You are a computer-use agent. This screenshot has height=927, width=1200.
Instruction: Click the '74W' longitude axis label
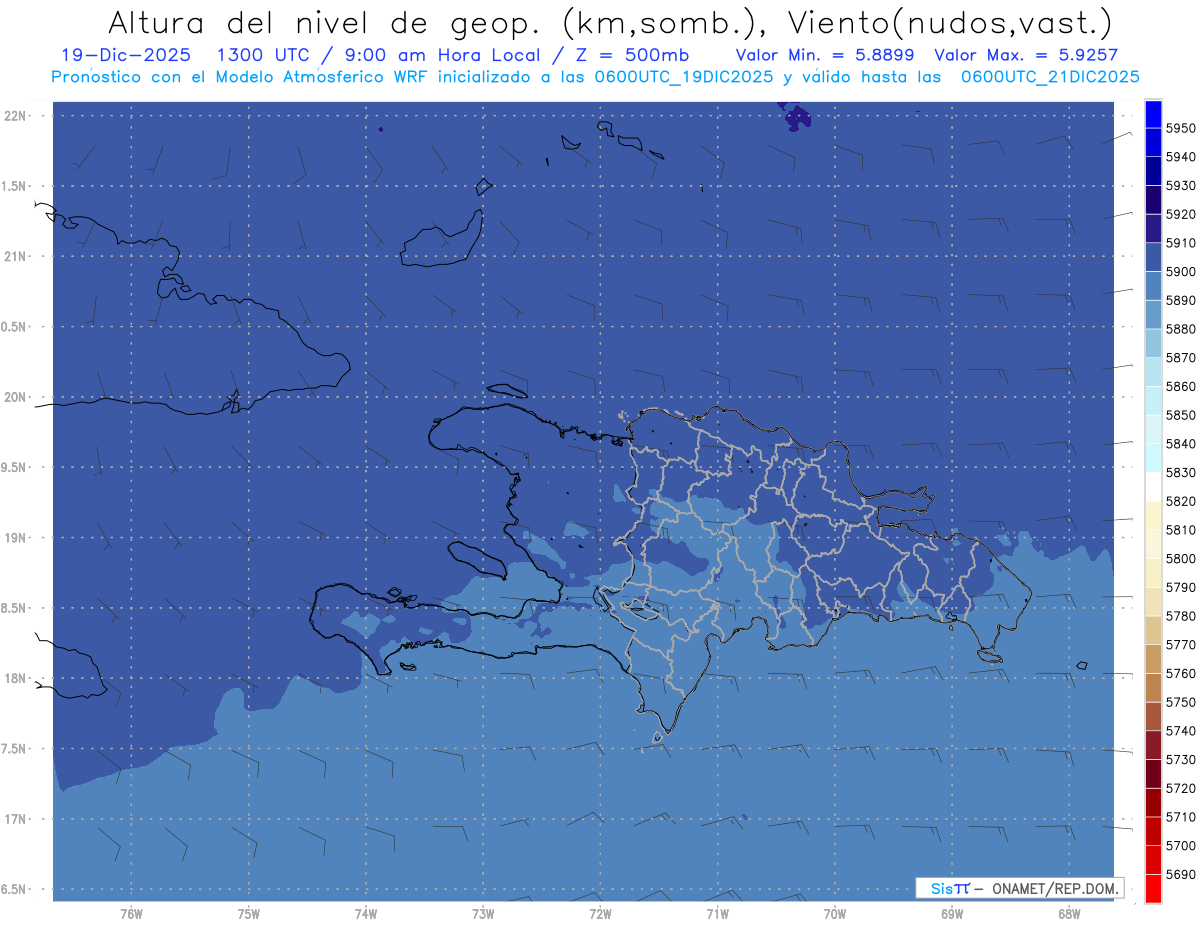(x=366, y=914)
